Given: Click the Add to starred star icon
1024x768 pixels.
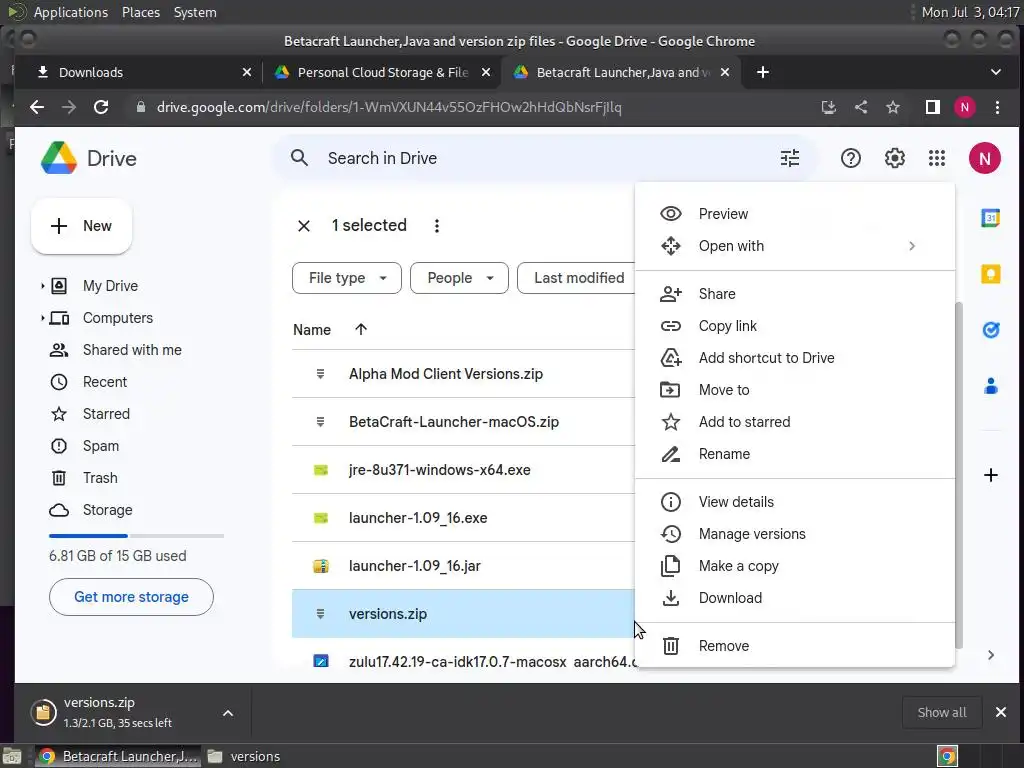Looking at the screenshot, I should tap(670, 422).
